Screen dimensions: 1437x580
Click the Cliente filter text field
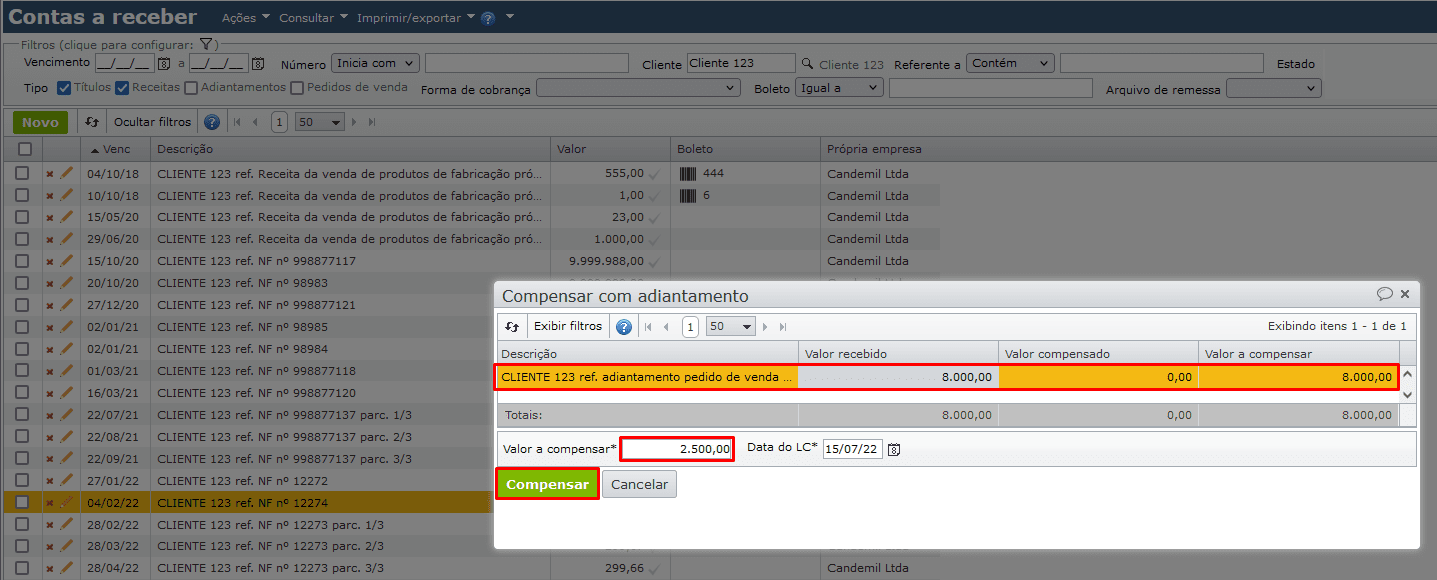(741, 63)
